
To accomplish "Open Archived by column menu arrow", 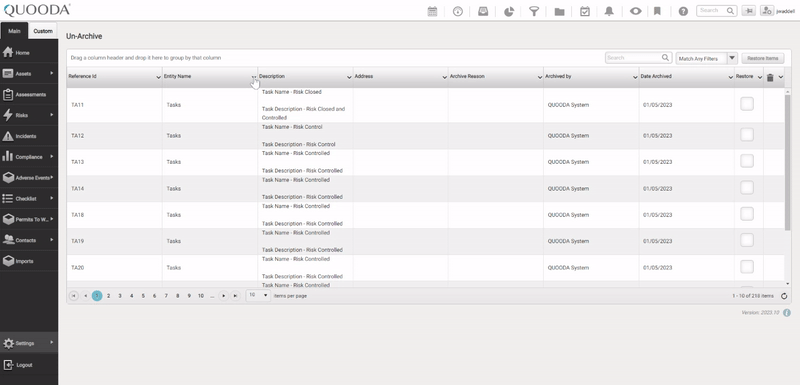I will click(635, 77).
